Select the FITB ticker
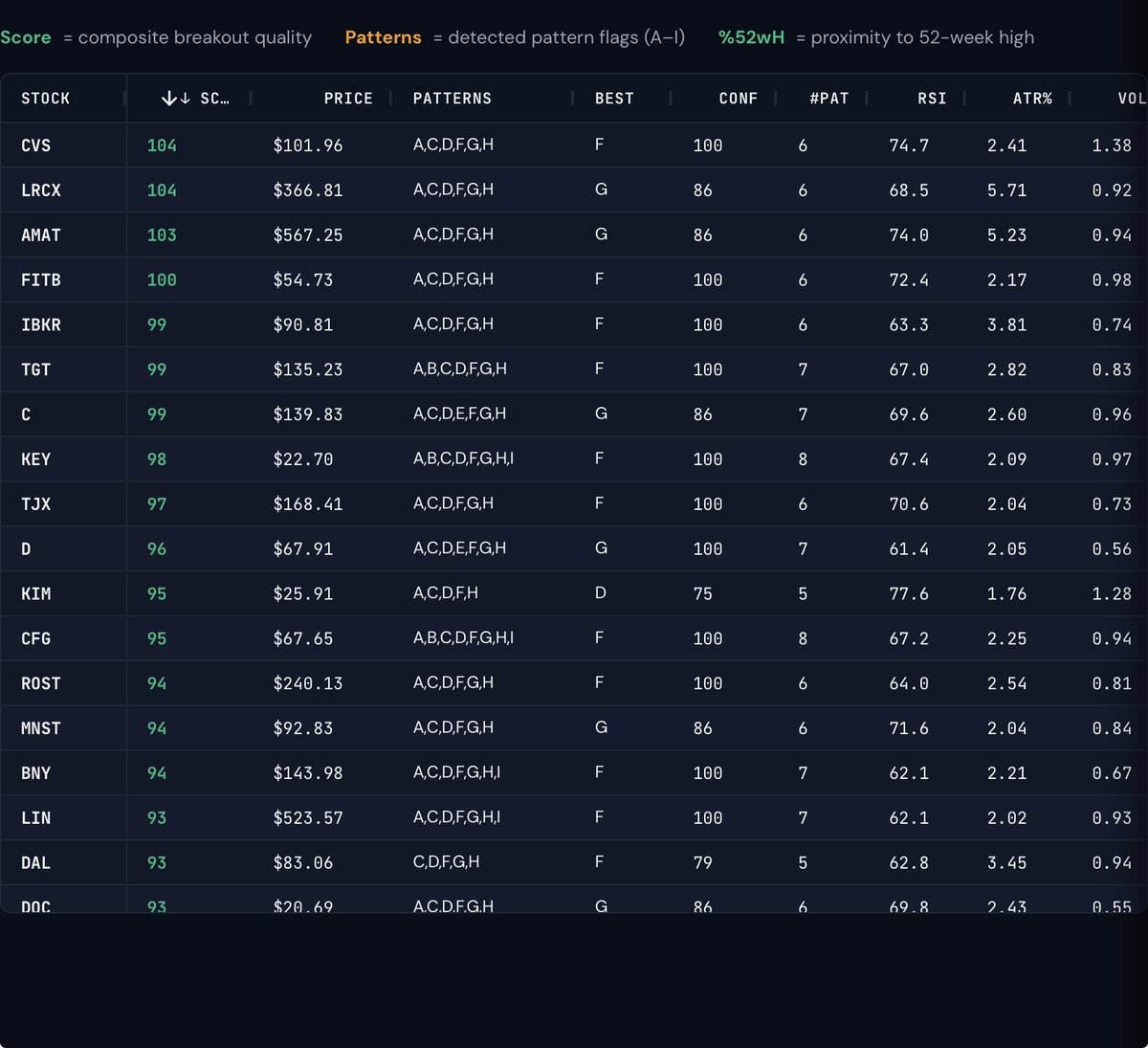Image resolution: width=1148 pixels, height=1048 pixels. pyautogui.click(x=41, y=280)
